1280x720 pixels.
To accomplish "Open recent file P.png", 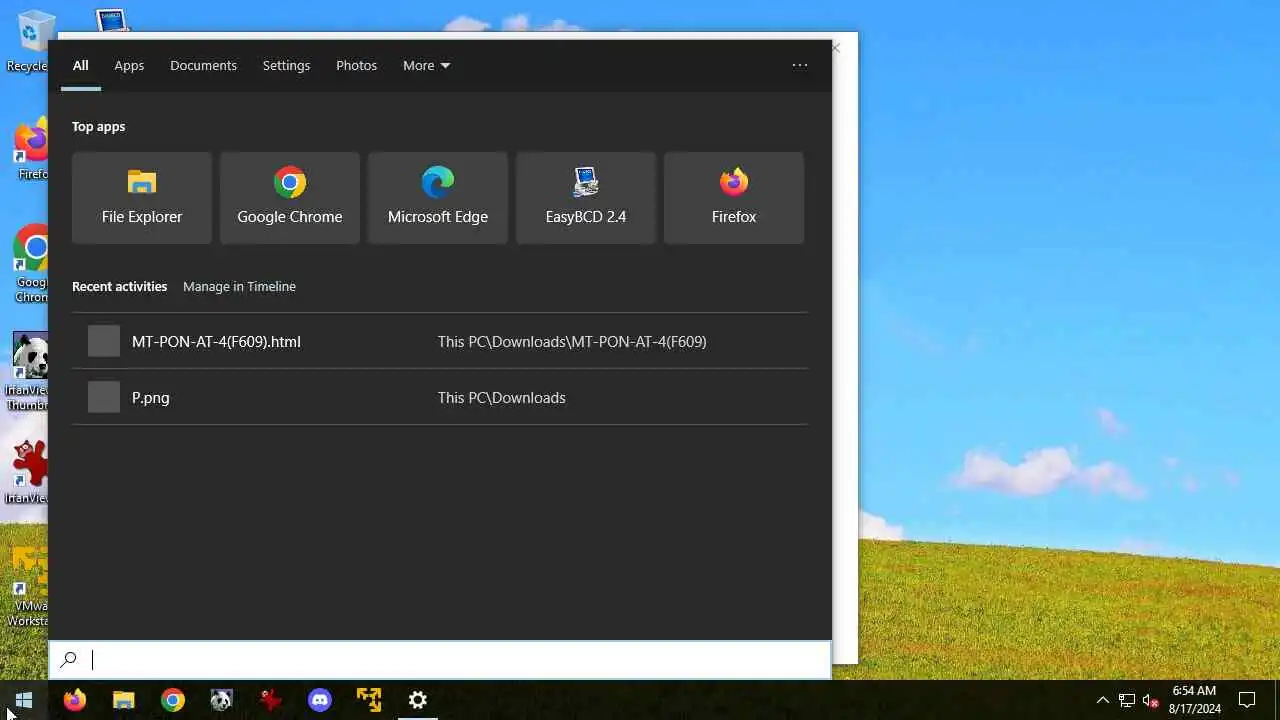I will point(439,397).
